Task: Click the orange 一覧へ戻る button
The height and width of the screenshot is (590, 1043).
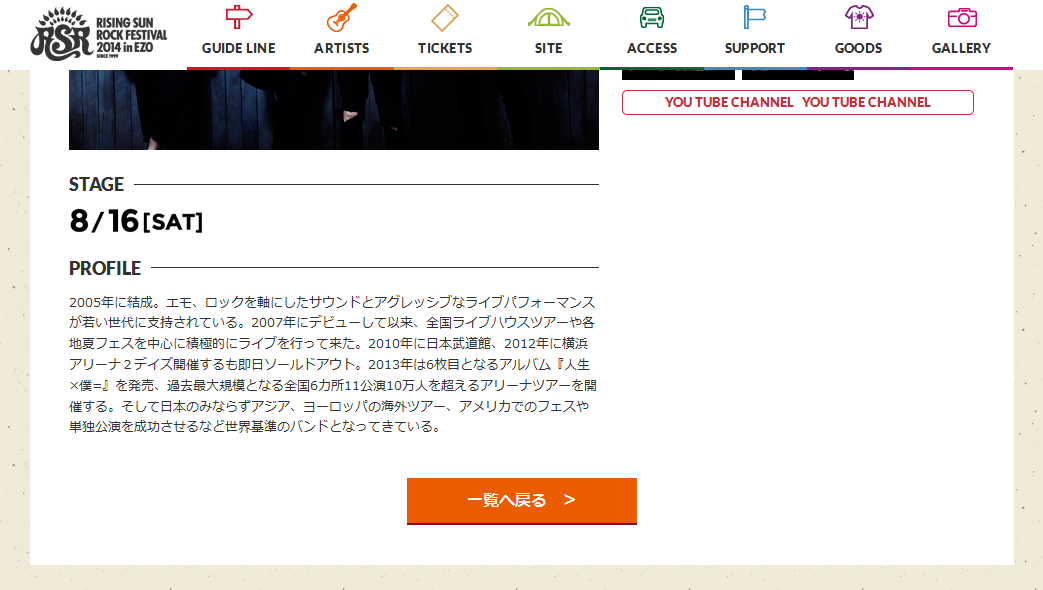Action: tap(522, 501)
